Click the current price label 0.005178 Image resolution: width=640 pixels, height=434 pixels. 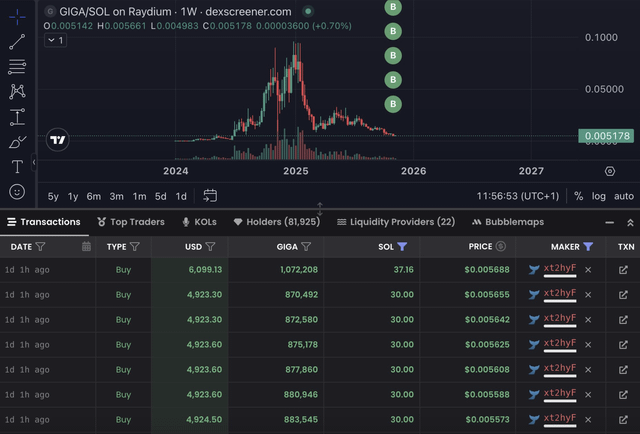pos(604,135)
